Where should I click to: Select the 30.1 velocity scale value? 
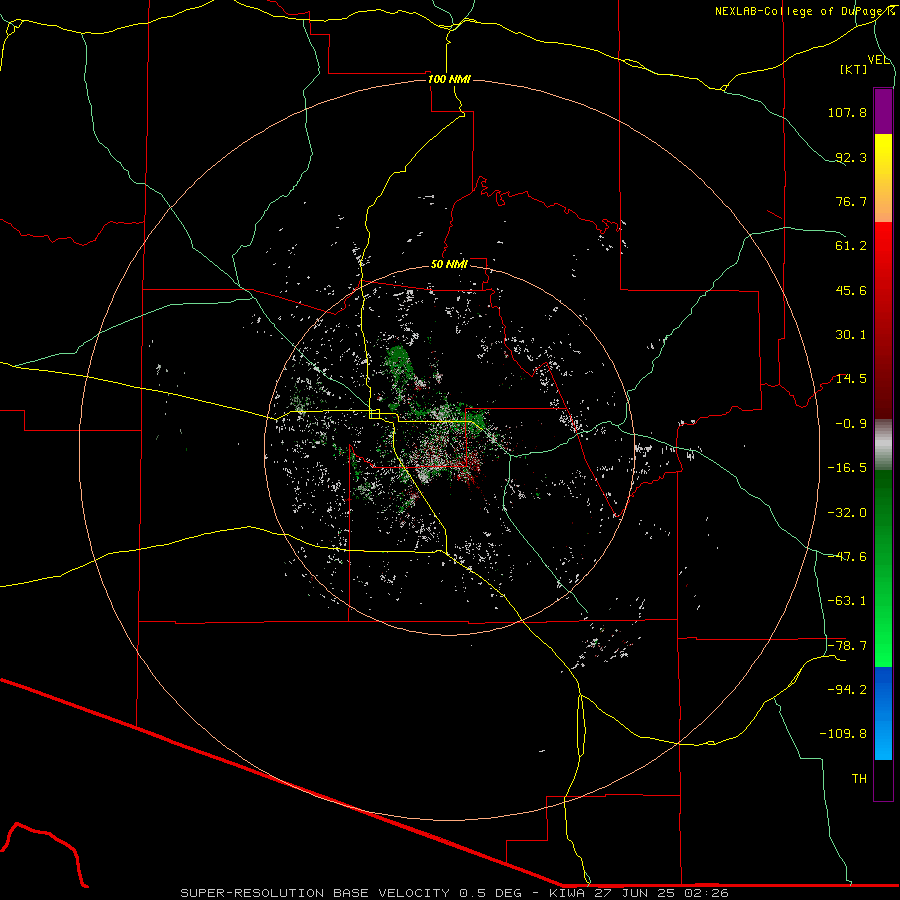point(851,335)
